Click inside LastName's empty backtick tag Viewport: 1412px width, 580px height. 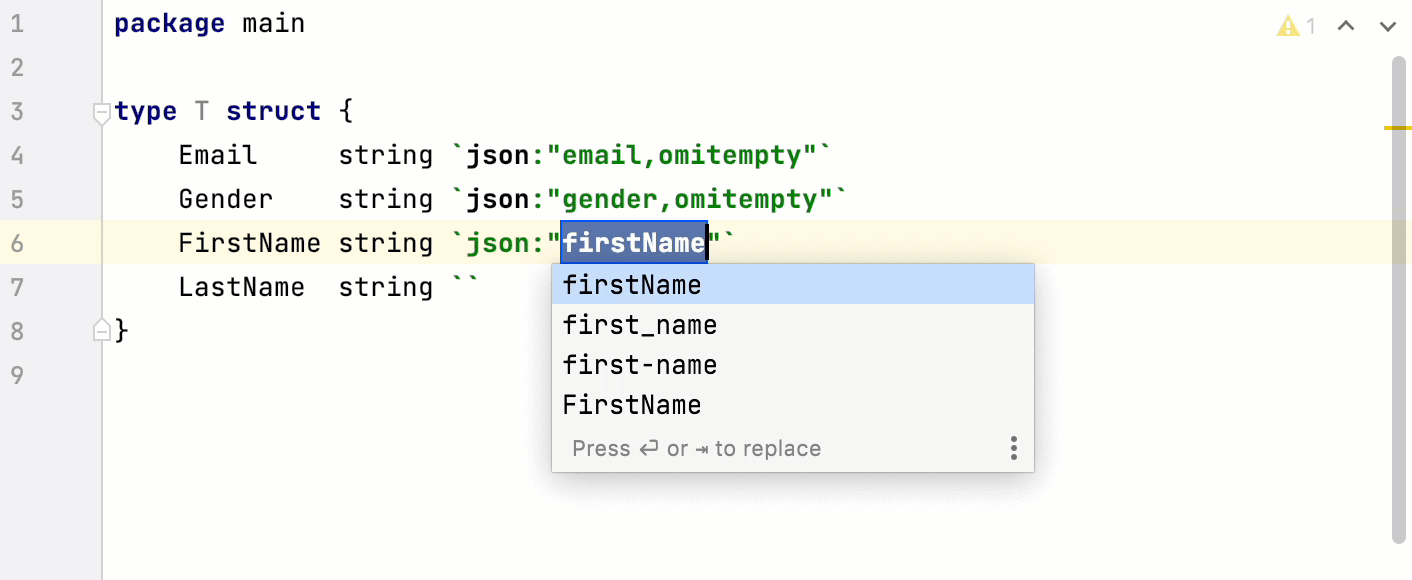(x=464, y=286)
